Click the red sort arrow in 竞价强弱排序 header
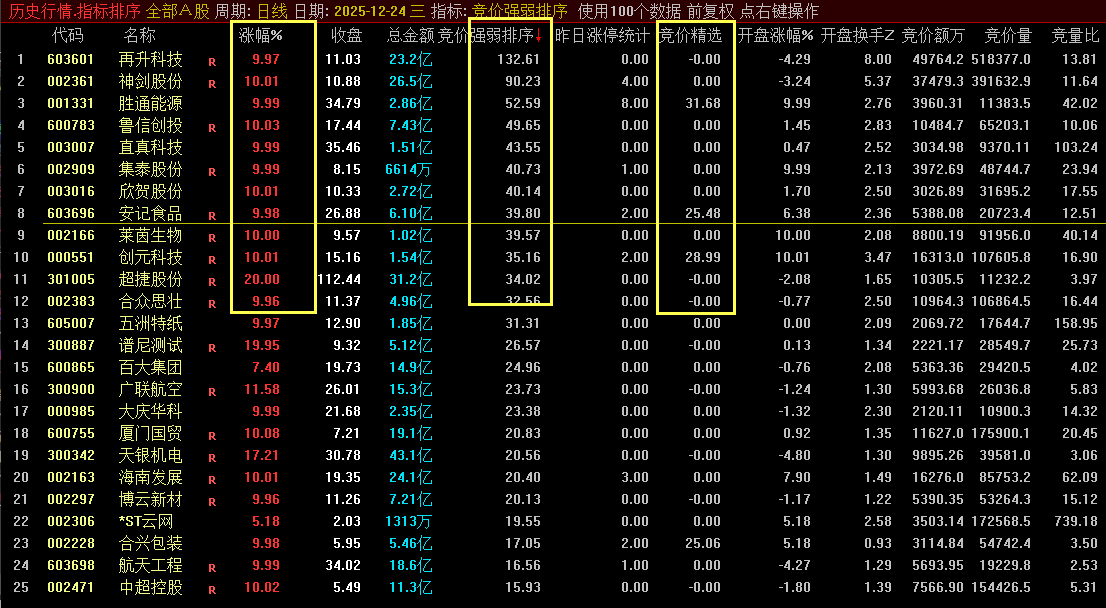The width and height of the screenshot is (1106, 608). 539,35
